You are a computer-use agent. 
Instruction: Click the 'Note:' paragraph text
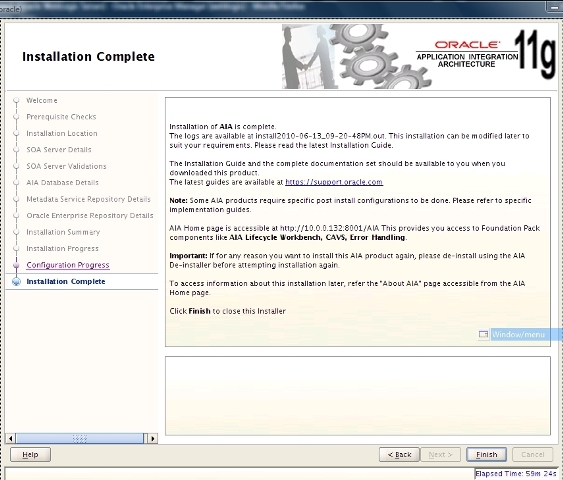(x=350, y=205)
